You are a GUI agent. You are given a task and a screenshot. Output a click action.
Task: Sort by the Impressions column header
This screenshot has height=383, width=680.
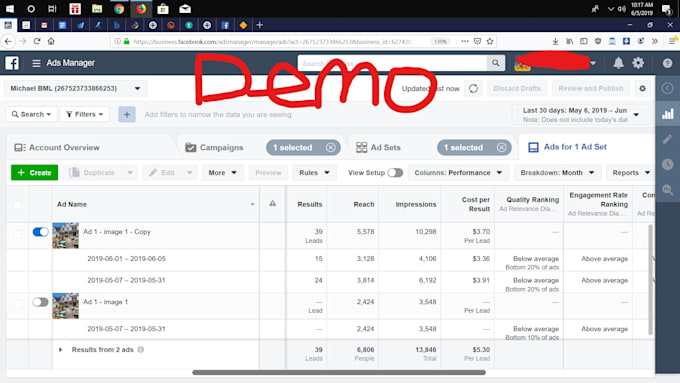415,204
